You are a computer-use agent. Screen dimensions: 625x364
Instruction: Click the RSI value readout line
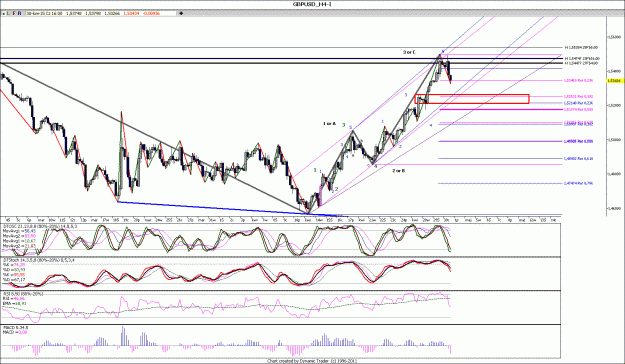[x=14, y=299]
